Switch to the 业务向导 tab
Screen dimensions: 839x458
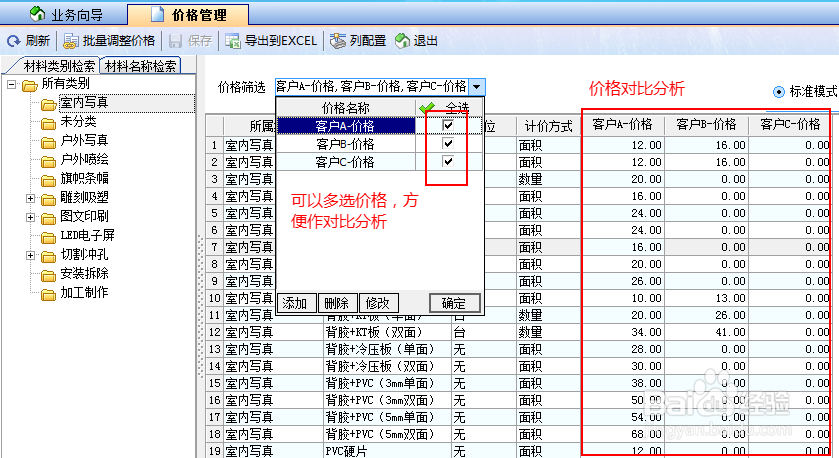coord(66,14)
